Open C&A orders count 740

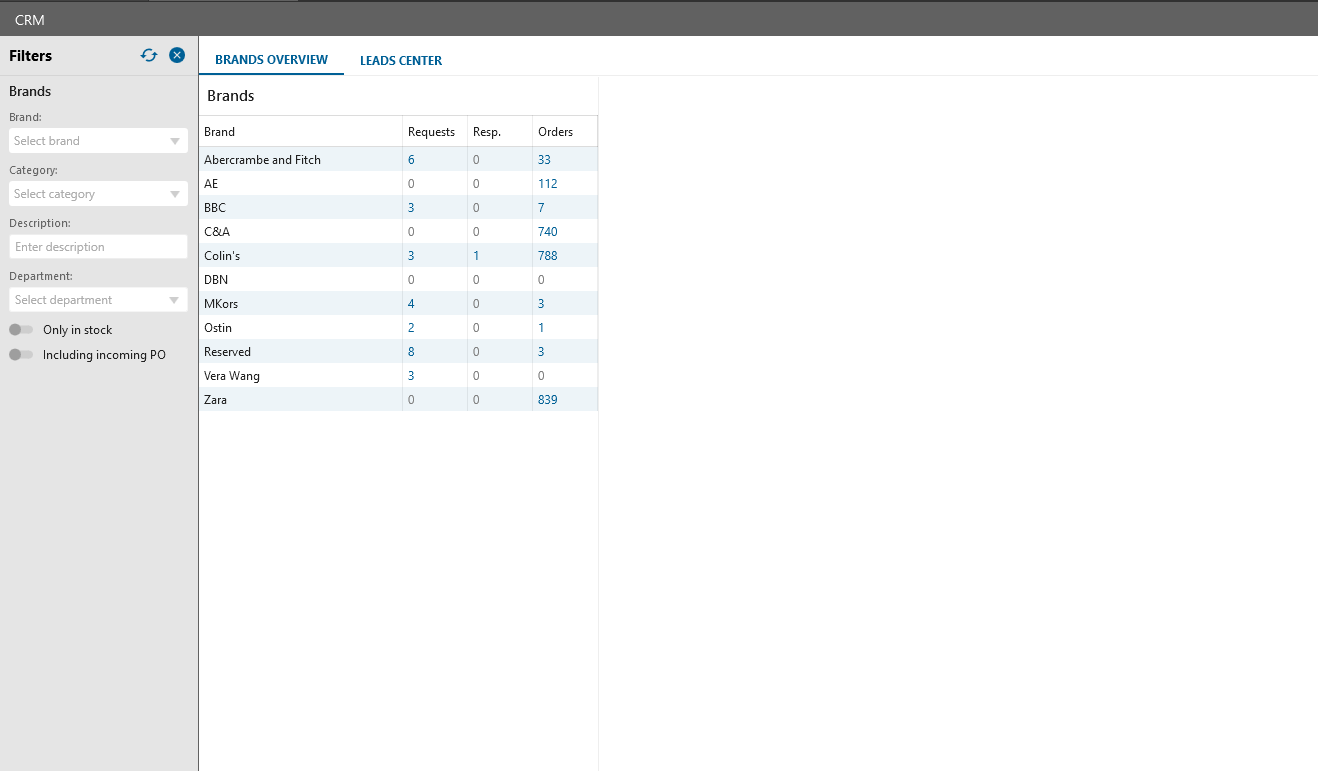(548, 232)
